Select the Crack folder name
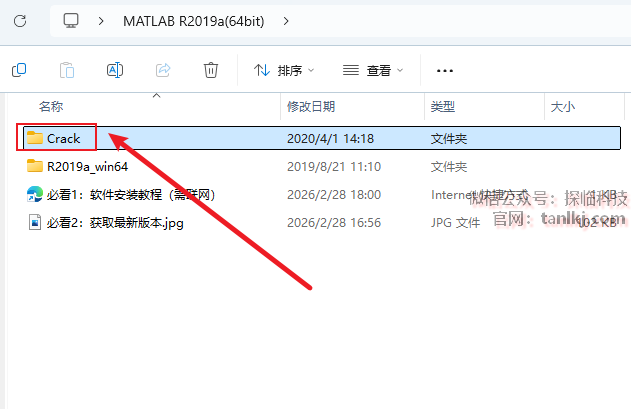This screenshot has width=631, height=409. click(x=64, y=138)
